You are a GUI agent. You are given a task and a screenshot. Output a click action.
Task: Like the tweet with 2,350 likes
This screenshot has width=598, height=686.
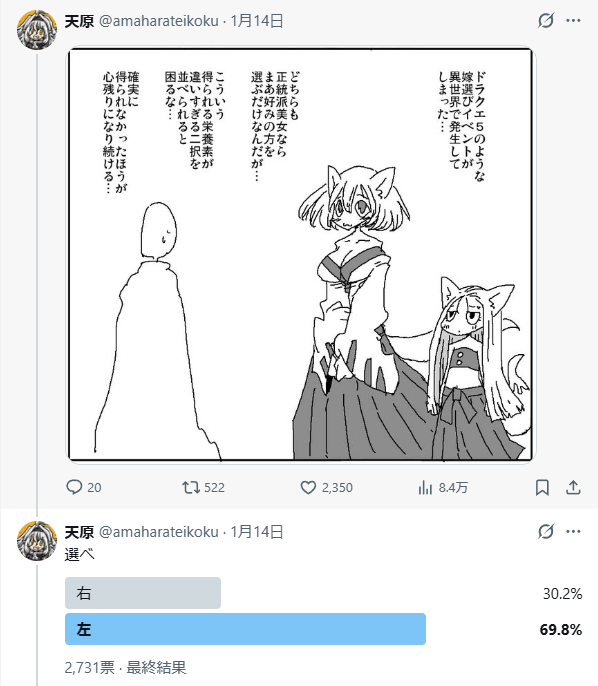pyautogui.click(x=308, y=487)
